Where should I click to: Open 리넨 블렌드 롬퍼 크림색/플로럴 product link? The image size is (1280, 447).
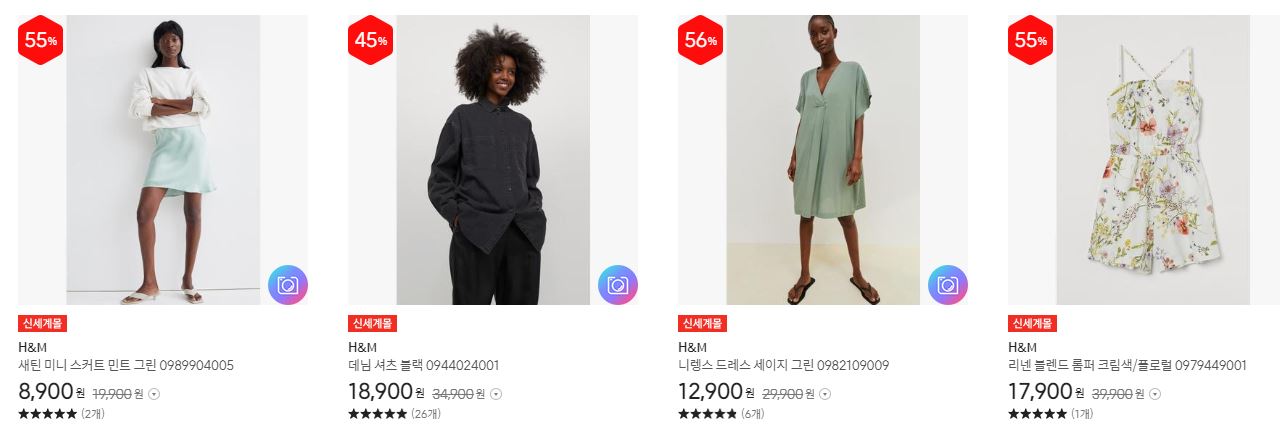1127,365
